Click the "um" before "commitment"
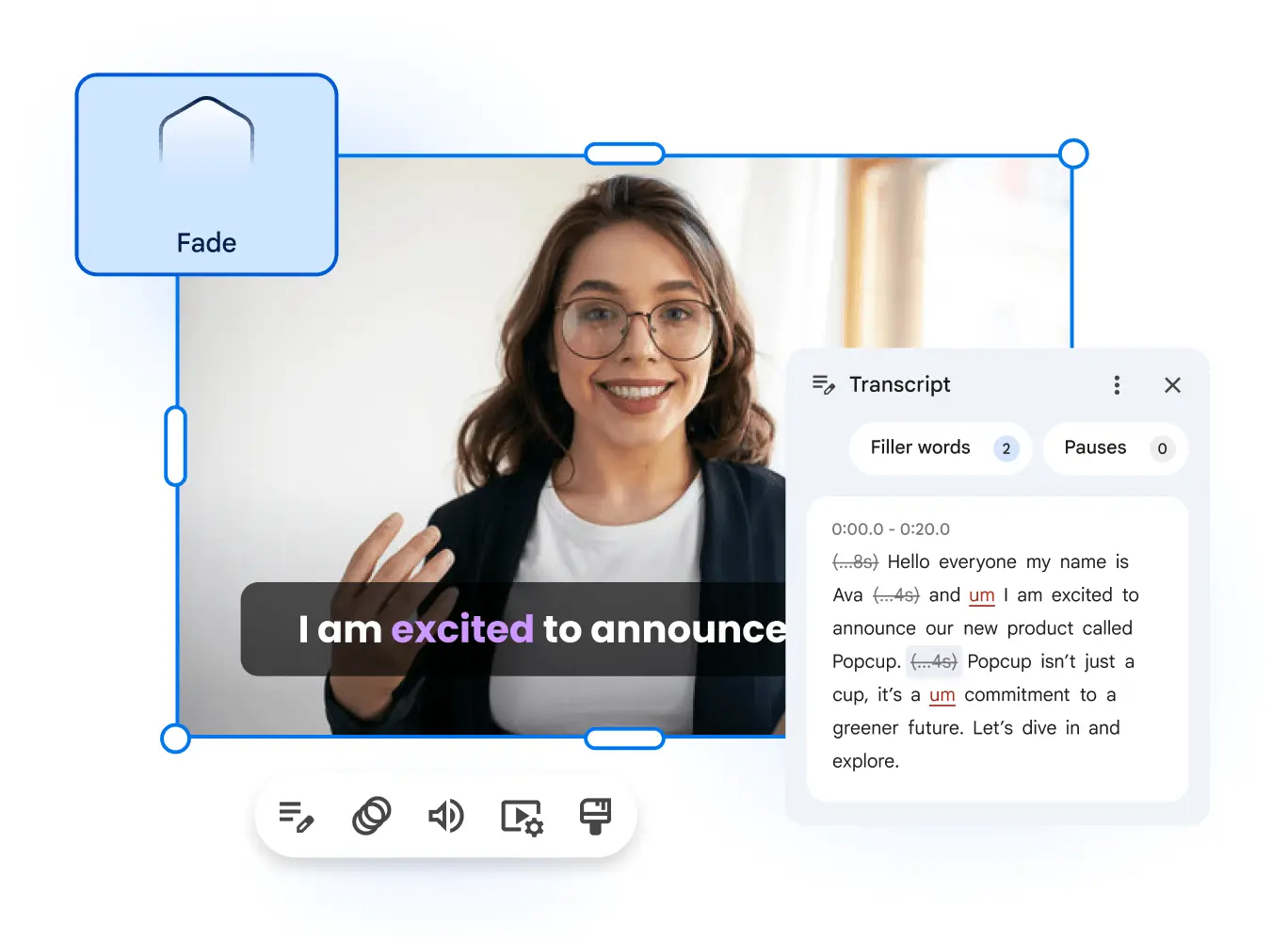Viewport: 1288px width, 942px height. pyautogui.click(x=942, y=695)
